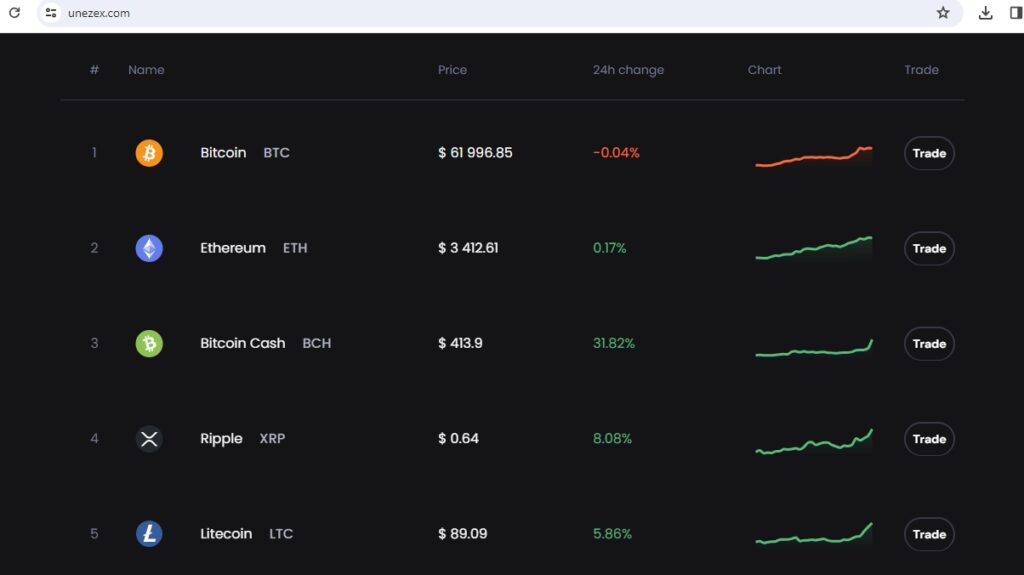
Task: Click the price $ 0.64
Action: 458,438
